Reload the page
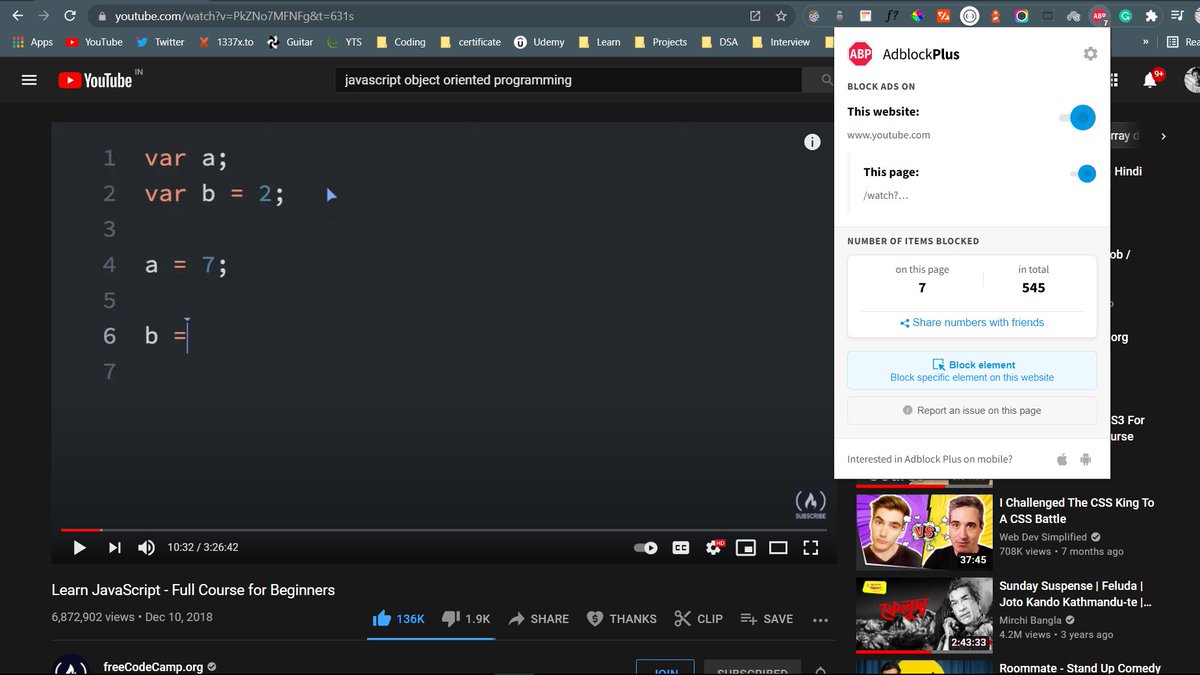The image size is (1200, 675). click(69, 16)
